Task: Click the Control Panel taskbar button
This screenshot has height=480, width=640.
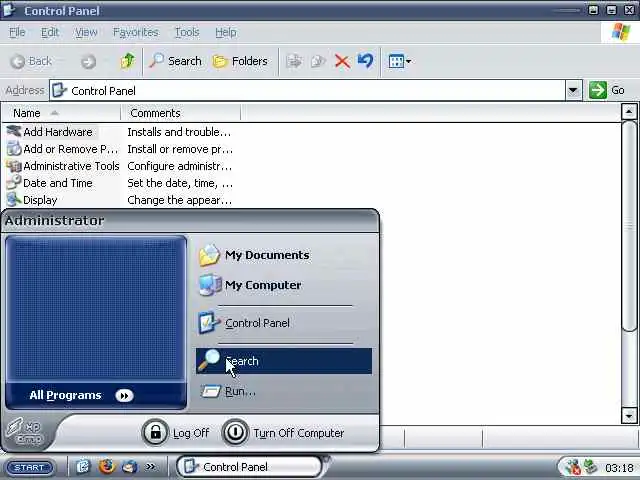Action: coord(249,467)
